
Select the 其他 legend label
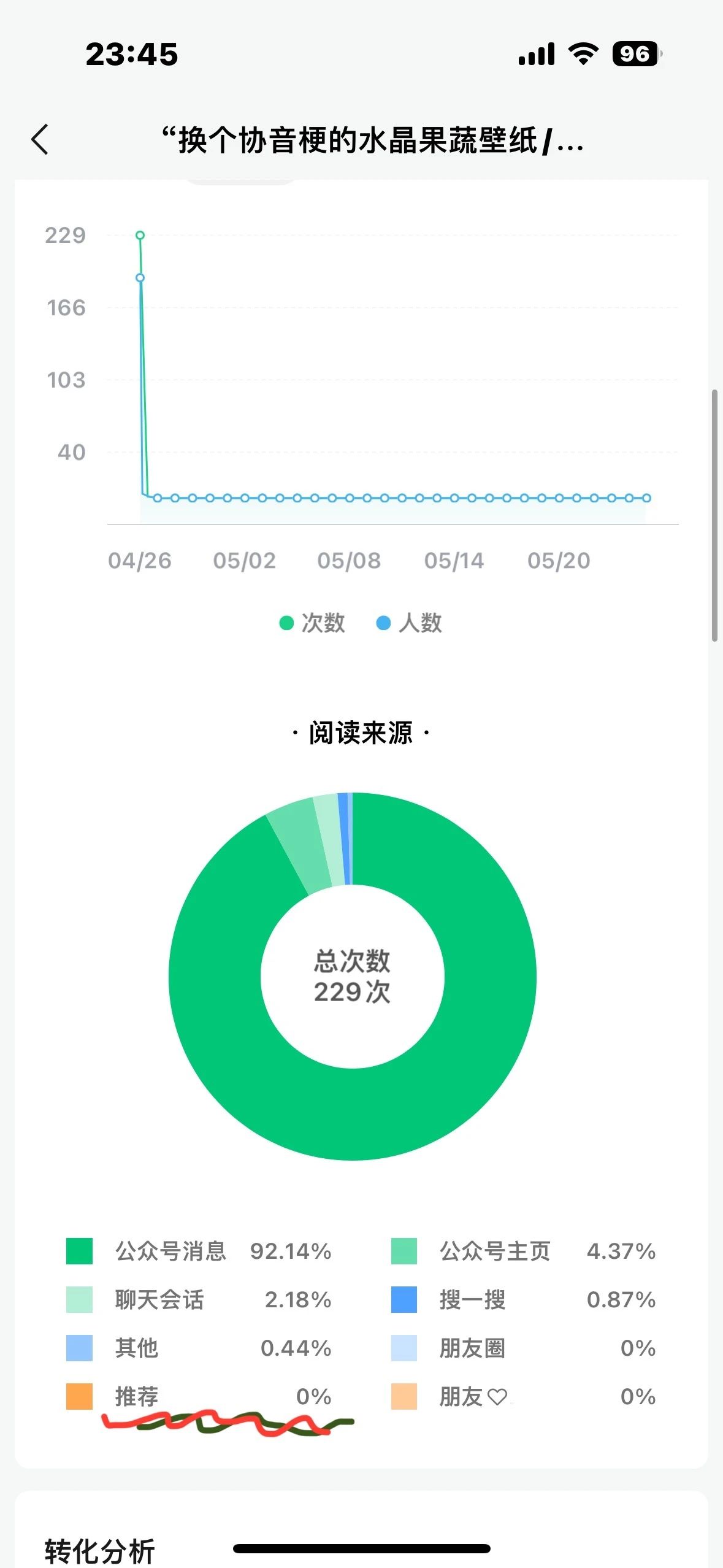[137, 1348]
